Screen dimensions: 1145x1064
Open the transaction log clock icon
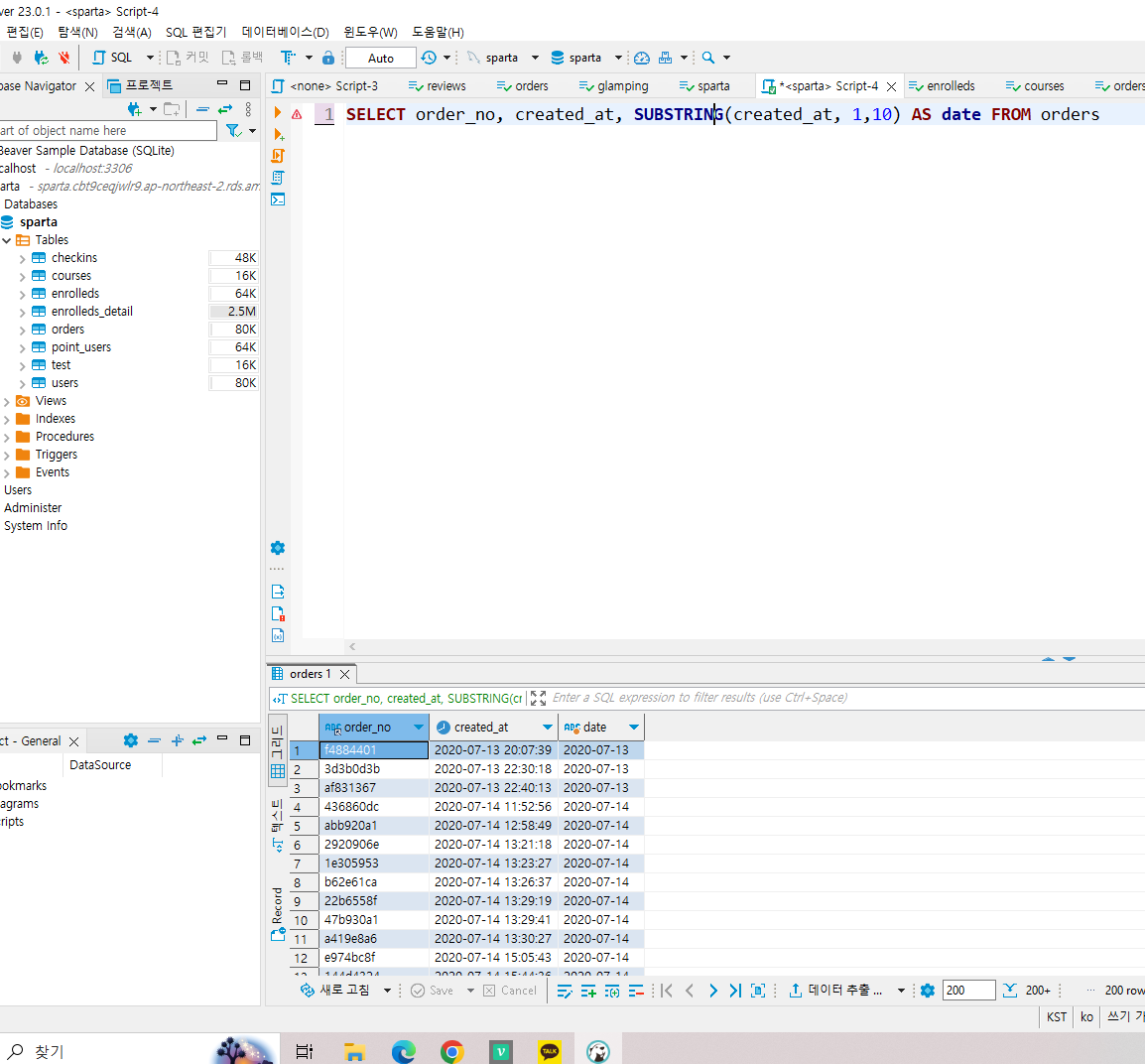(x=429, y=58)
